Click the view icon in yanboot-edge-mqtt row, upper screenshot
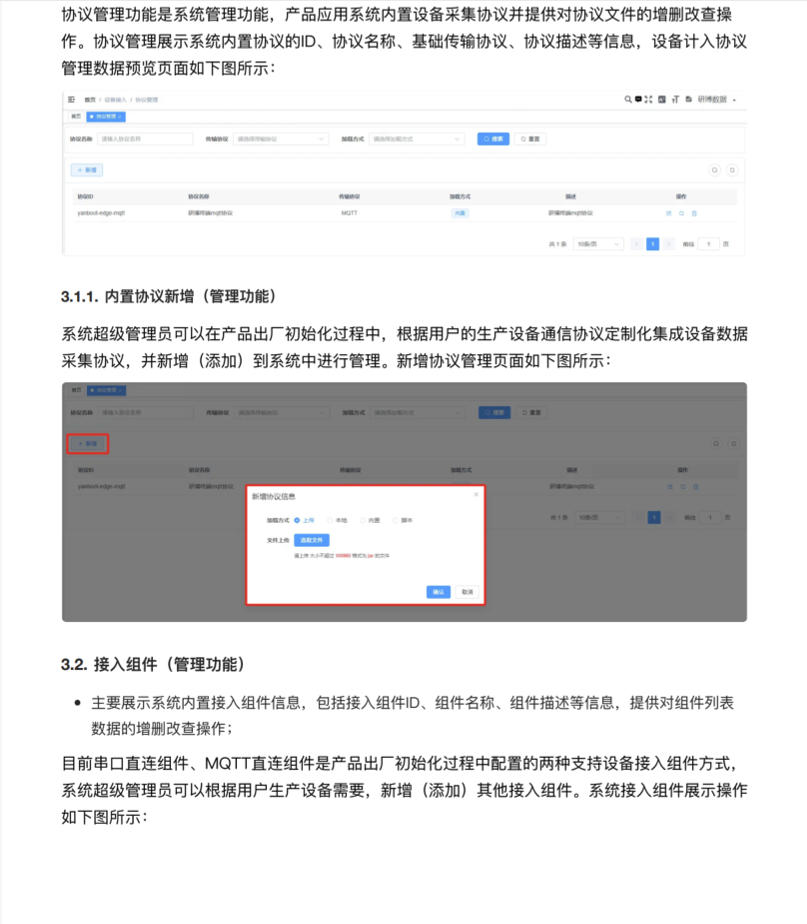807x924 pixels. click(681, 213)
